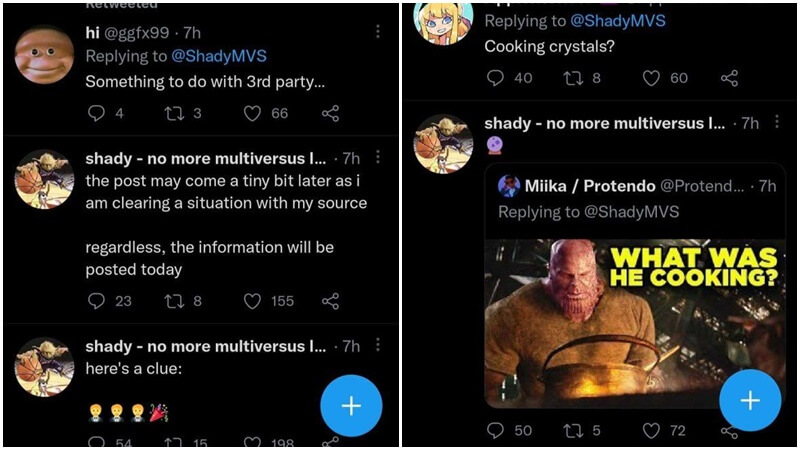This screenshot has height=450, width=800.
Task: Retweet the '3rd party' tweet
Action: (174, 113)
